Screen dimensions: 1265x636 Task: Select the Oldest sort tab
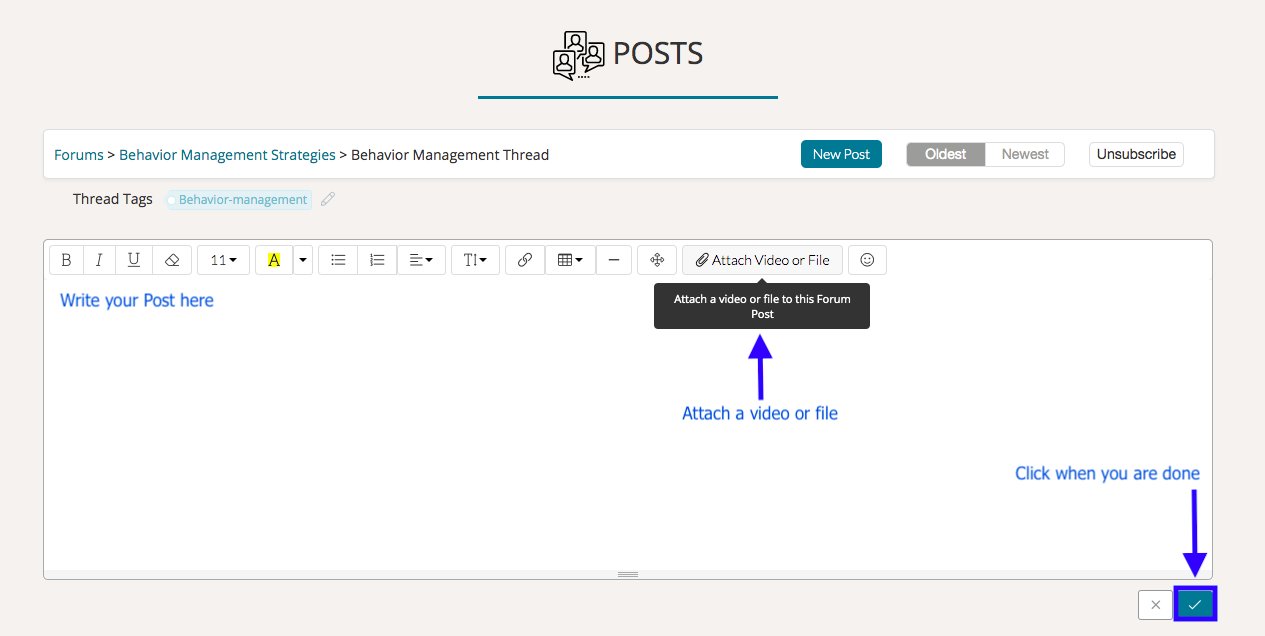pos(945,154)
